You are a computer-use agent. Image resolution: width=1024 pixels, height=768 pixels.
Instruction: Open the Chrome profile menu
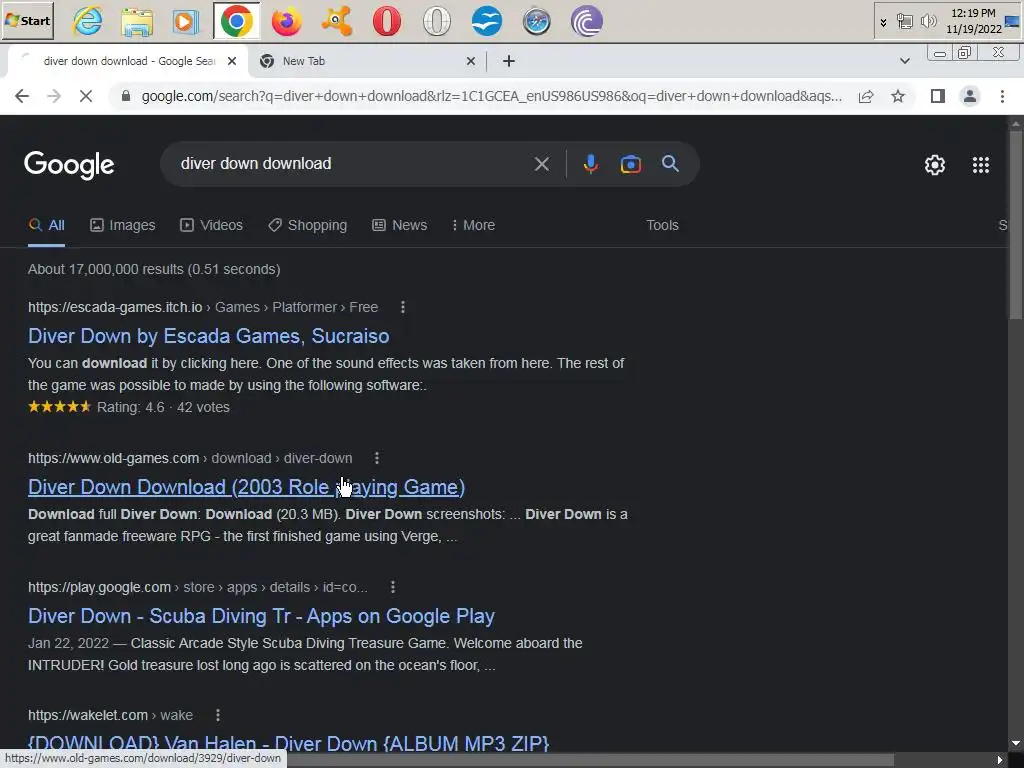(970, 96)
